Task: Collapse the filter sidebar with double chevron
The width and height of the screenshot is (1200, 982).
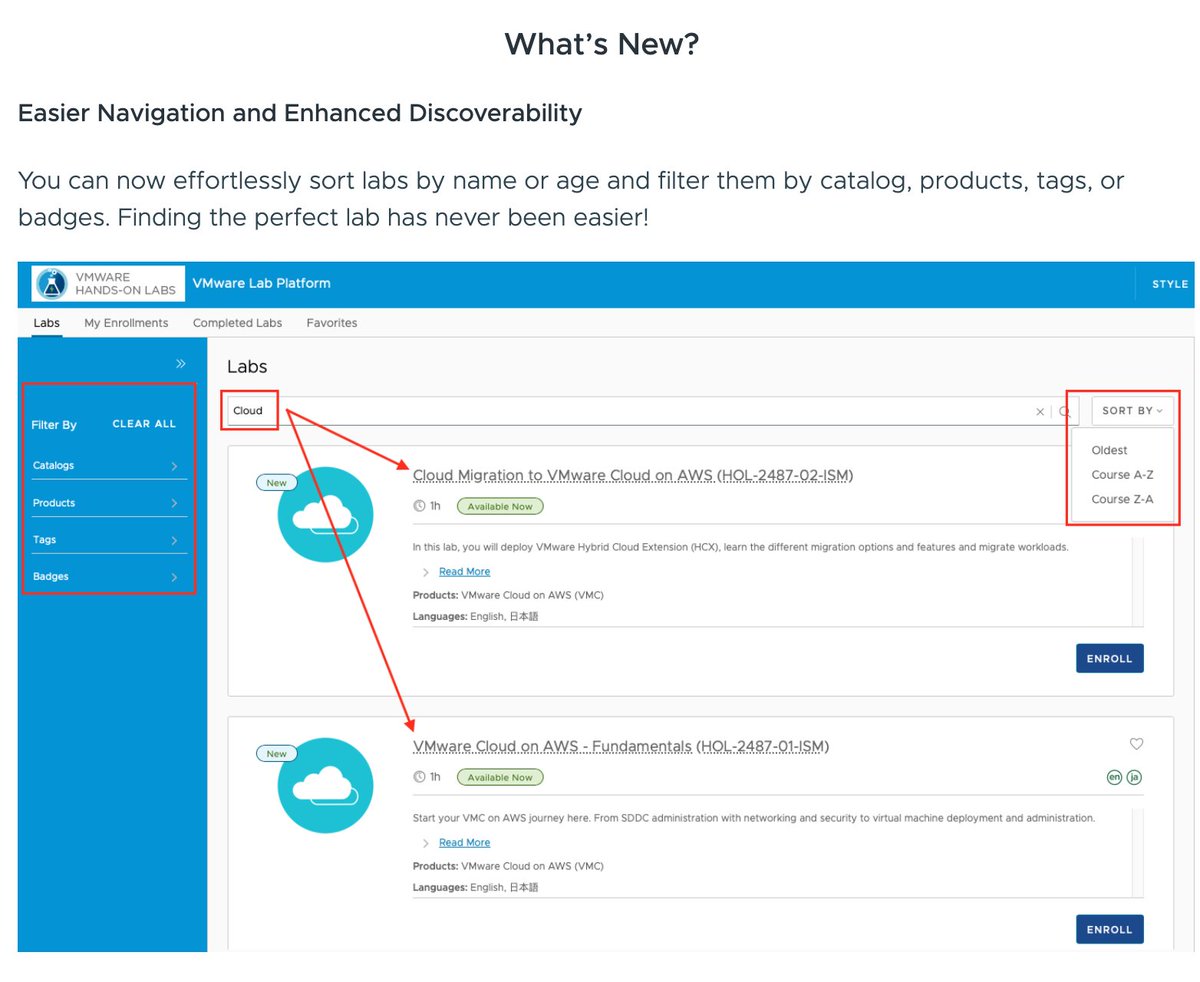Action: click(181, 364)
